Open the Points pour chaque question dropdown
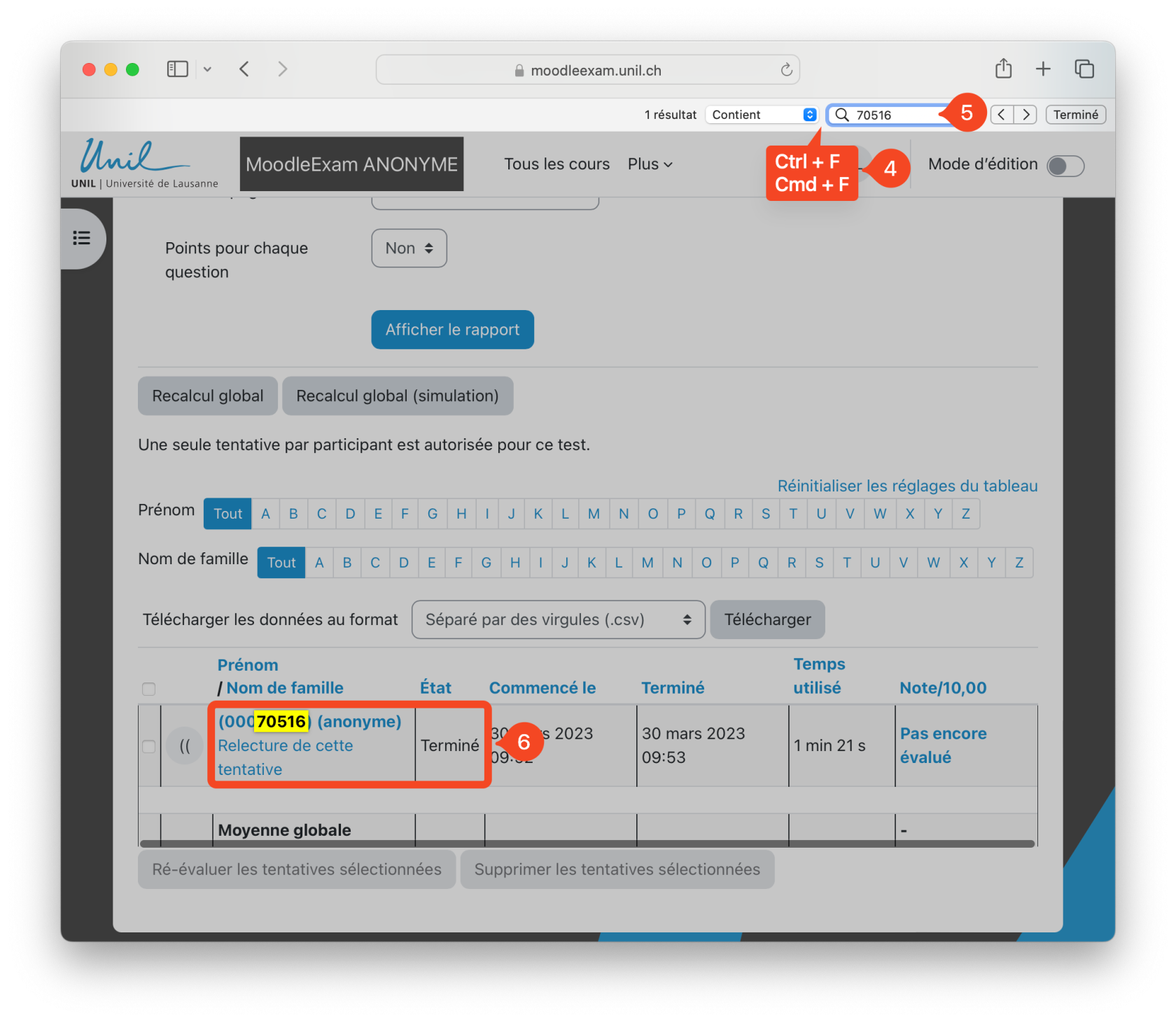The image size is (1176, 1022). tap(409, 248)
